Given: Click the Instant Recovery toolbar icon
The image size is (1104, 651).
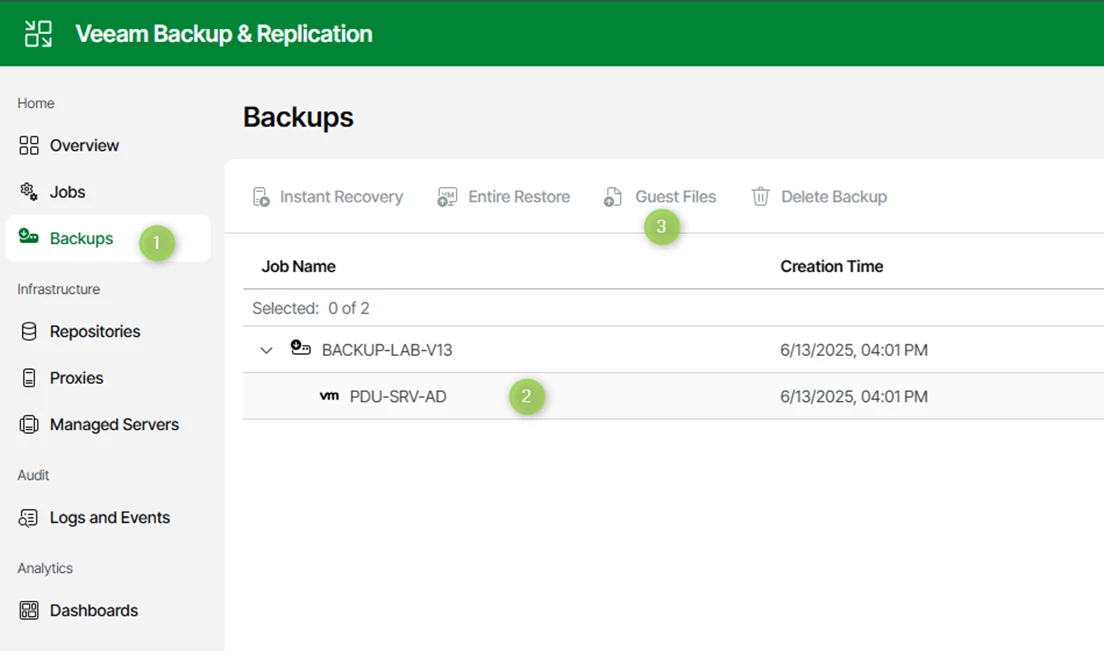Looking at the screenshot, I should click(261, 197).
